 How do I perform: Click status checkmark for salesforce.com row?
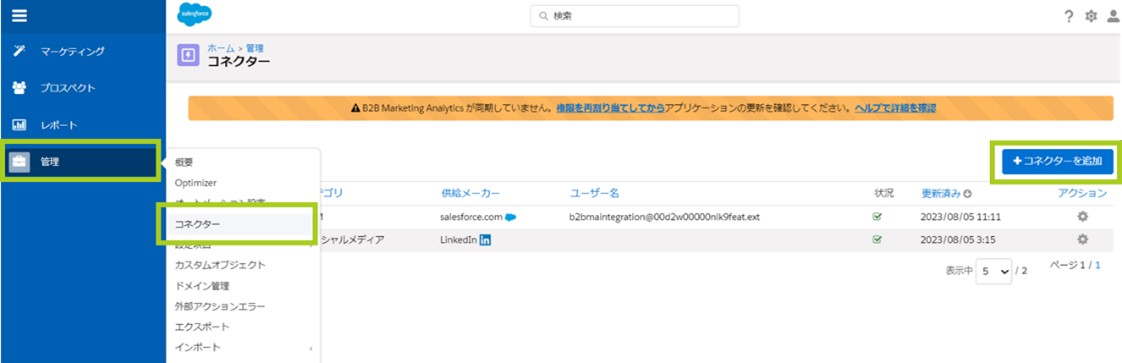pos(877,217)
